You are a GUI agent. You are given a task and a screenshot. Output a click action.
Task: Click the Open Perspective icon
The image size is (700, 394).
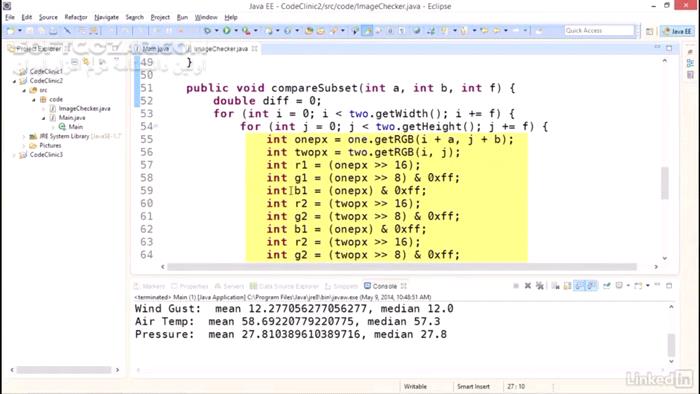650,31
